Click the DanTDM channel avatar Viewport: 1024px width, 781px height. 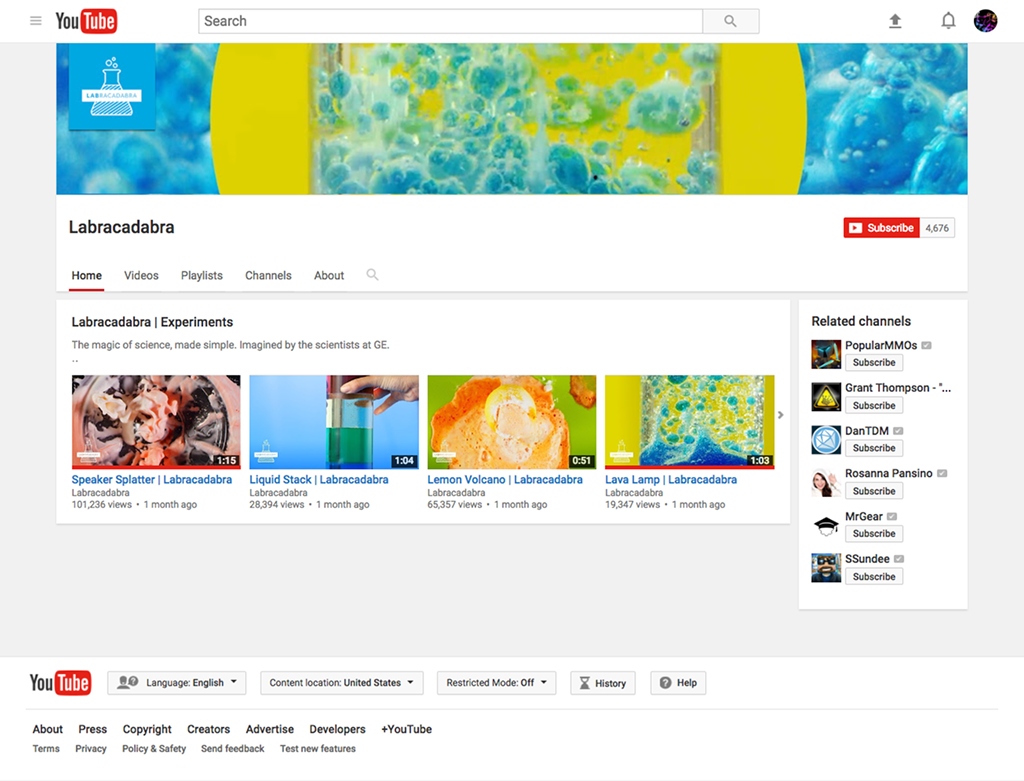pyautogui.click(x=826, y=440)
